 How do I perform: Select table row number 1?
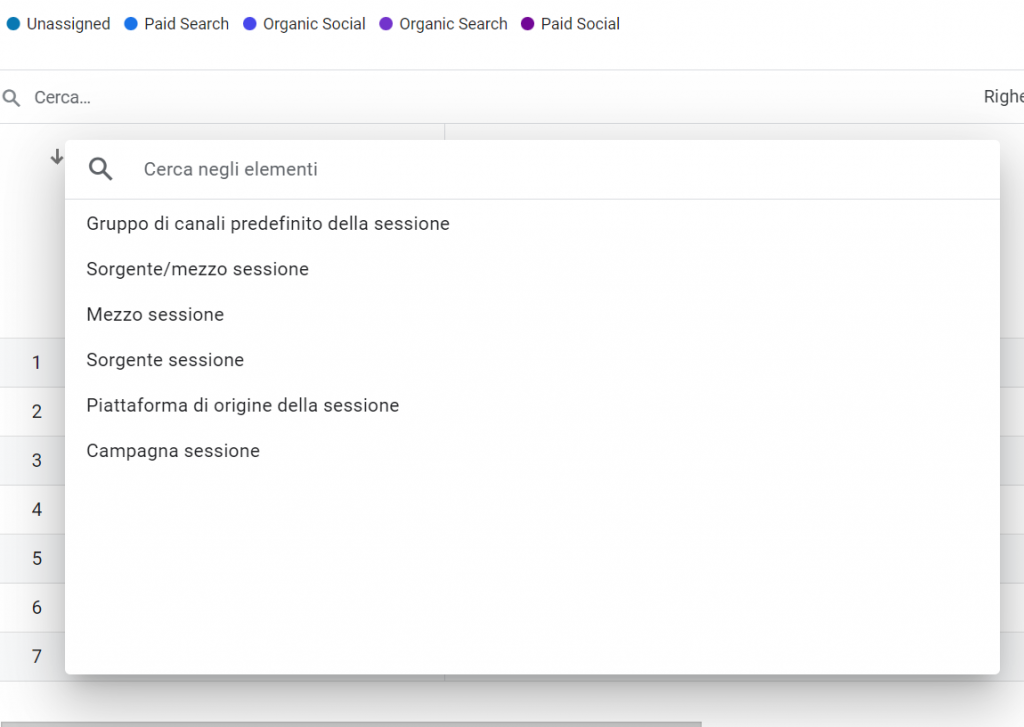click(x=37, y=363)
